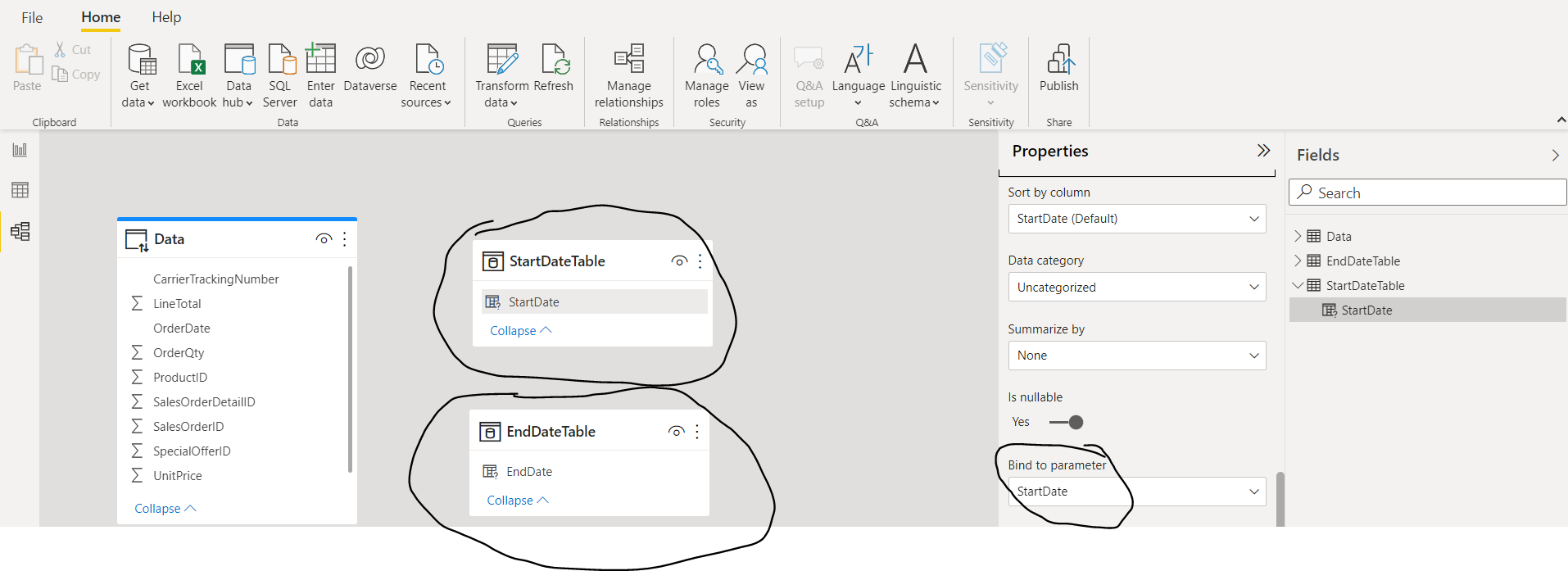Collapse StartDateTable in Fields pane

pyautogui.click(x=1298, y=285)
